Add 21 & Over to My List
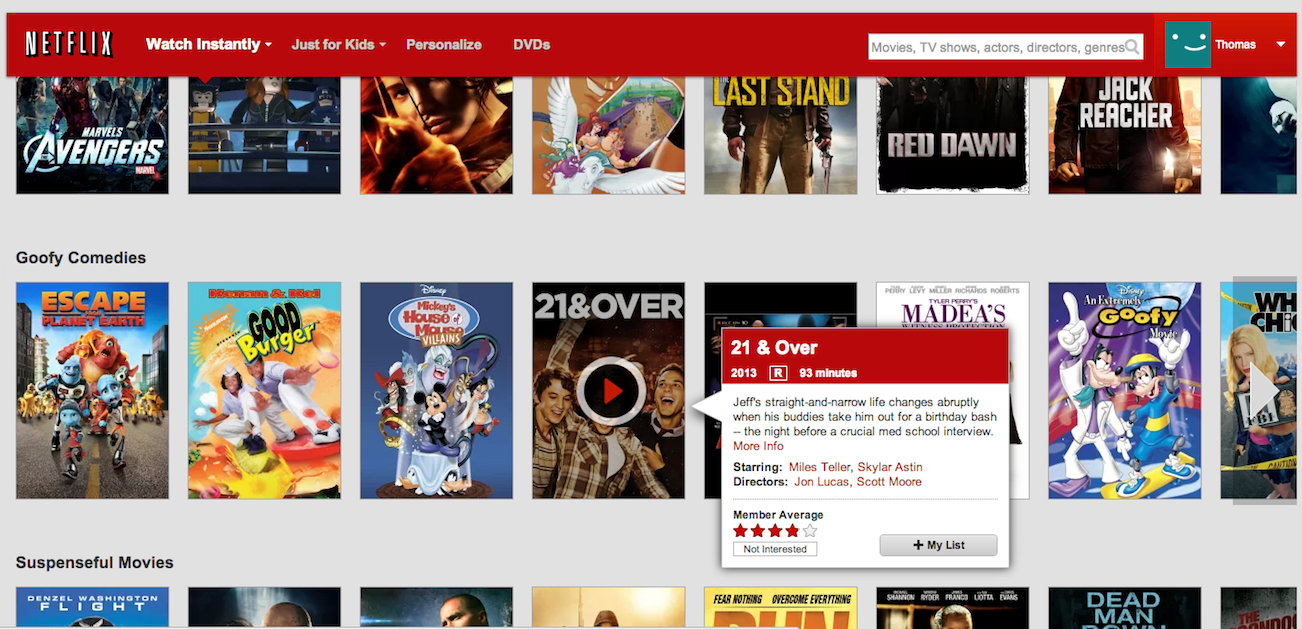 pyautogui.click(x=938, y=545)
